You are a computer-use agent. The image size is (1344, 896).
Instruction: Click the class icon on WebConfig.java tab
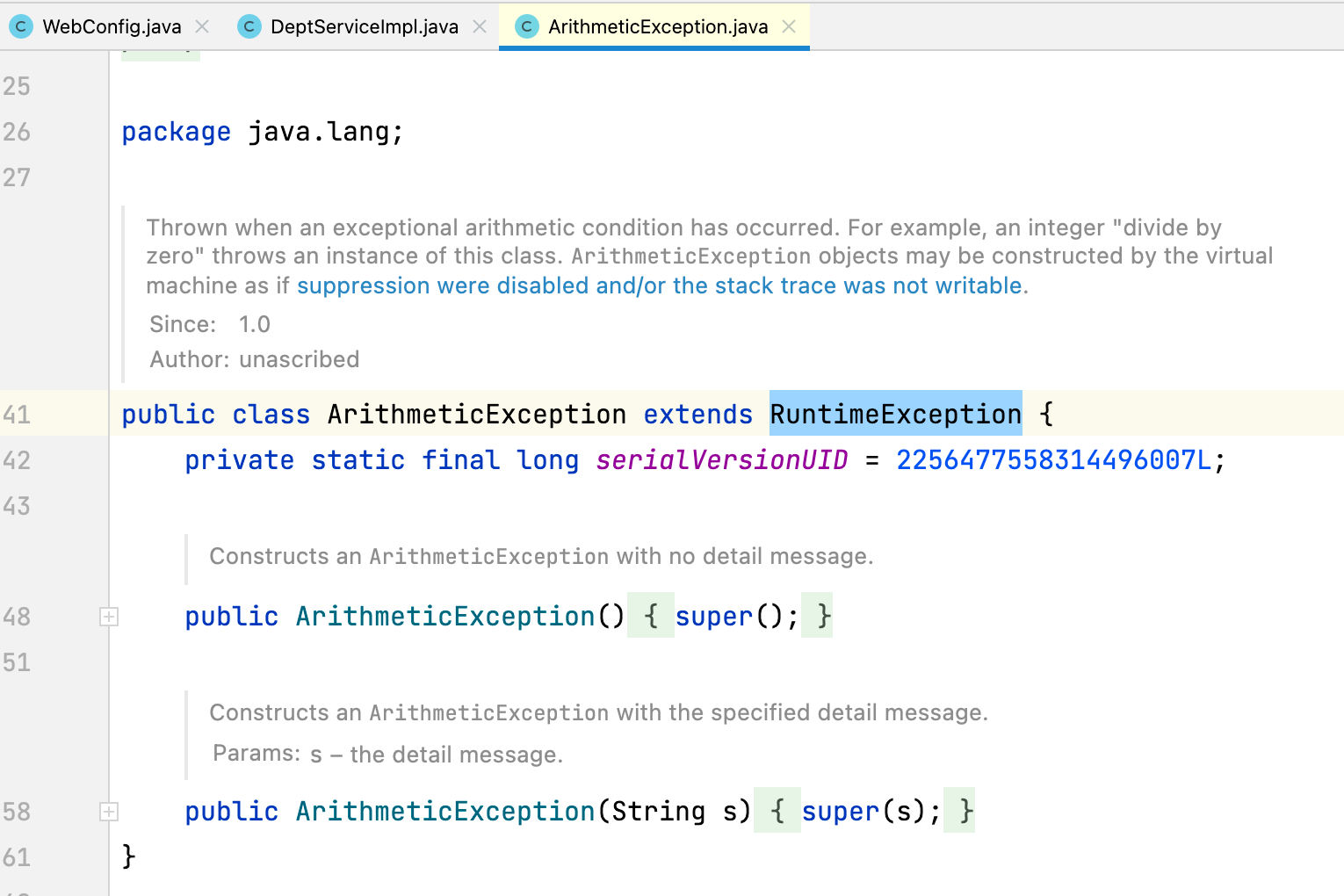[x=21, y=26]
